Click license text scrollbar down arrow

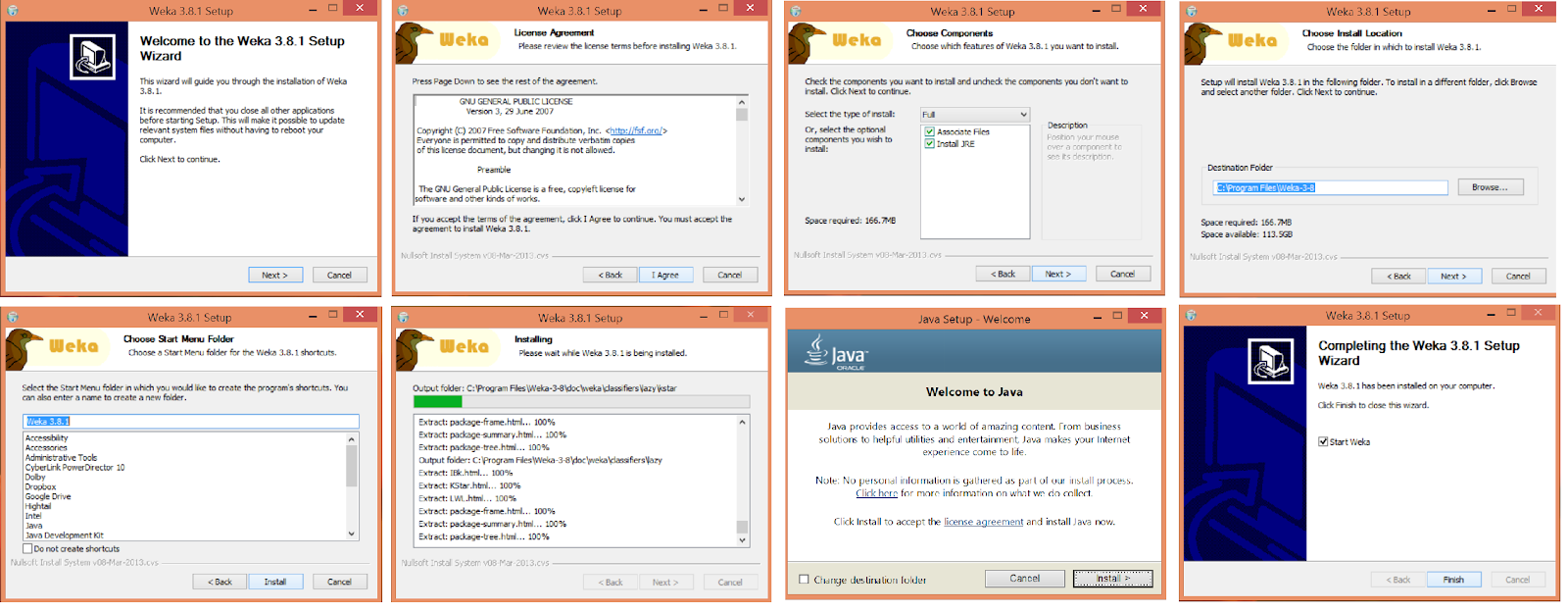742,199
